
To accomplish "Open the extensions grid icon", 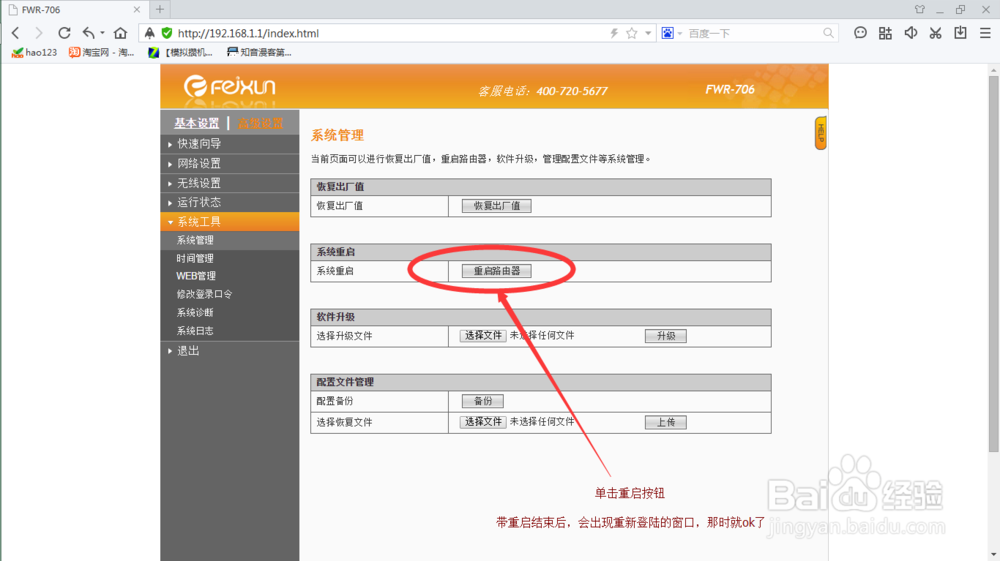I will click(885, 33).
